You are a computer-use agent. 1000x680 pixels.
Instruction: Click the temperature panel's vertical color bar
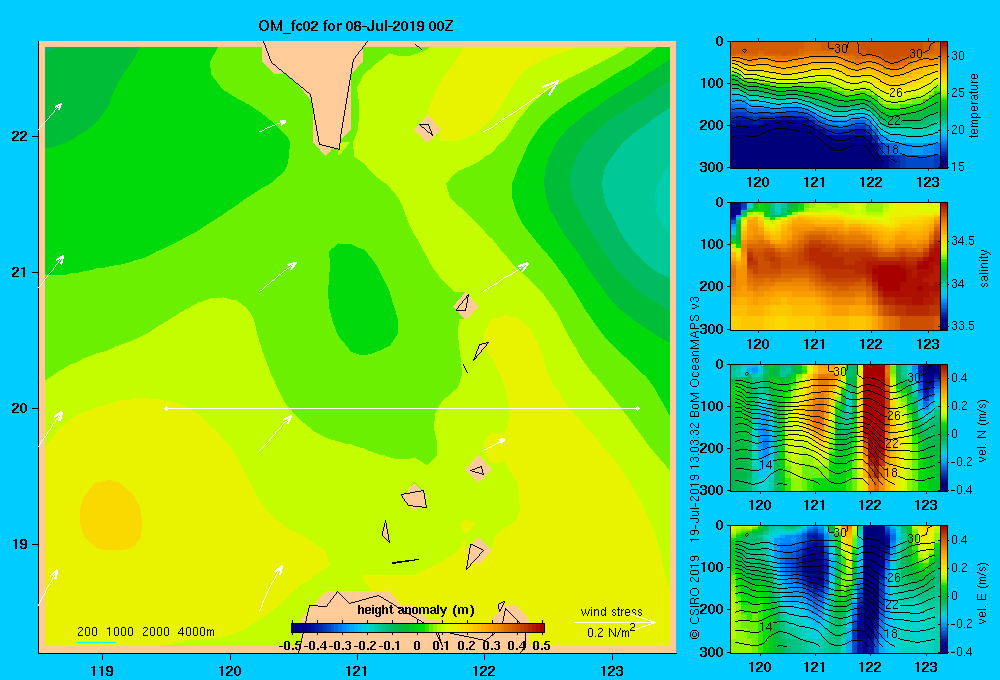[x=944, y=105]
